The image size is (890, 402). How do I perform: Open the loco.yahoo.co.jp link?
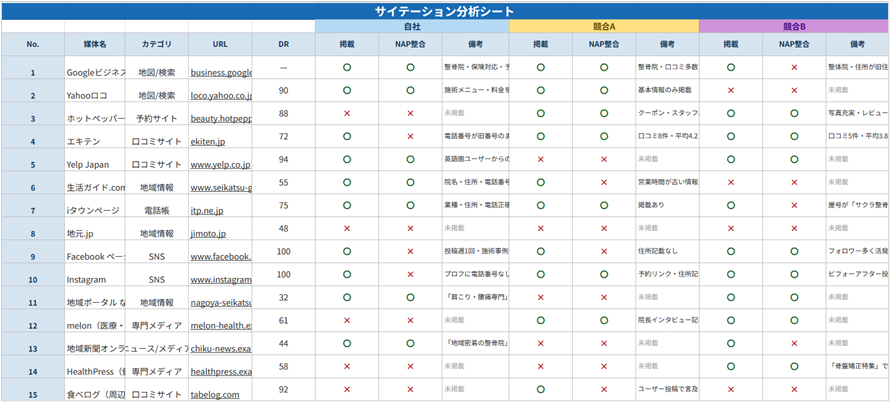[x=221, y=96]
